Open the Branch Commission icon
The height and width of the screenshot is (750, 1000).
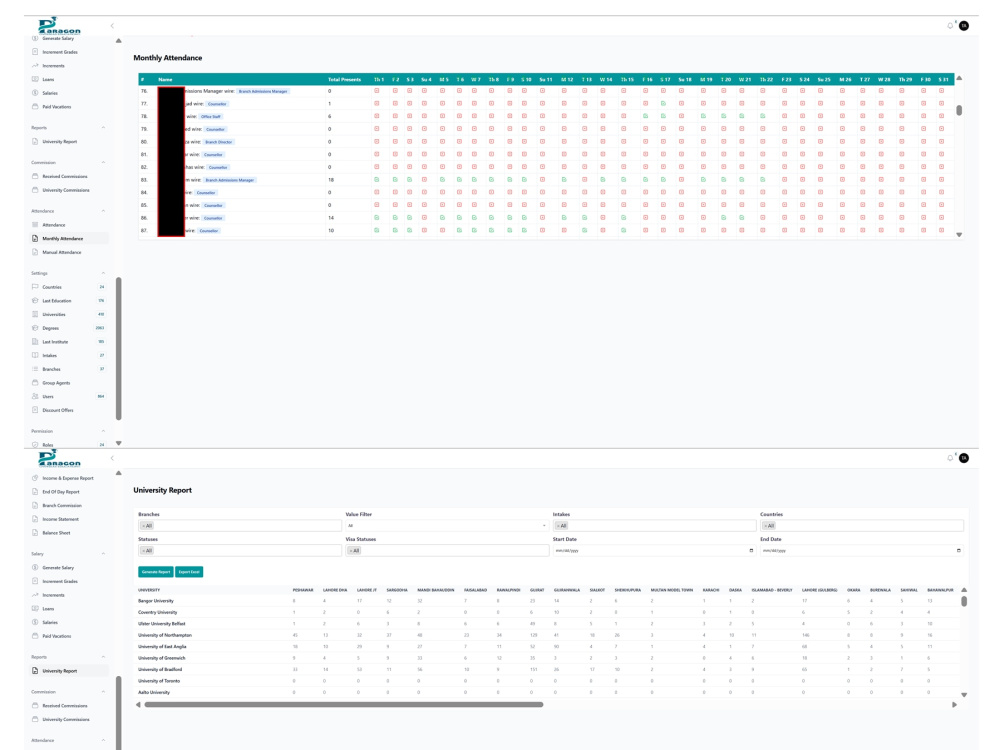pos(35,505)
